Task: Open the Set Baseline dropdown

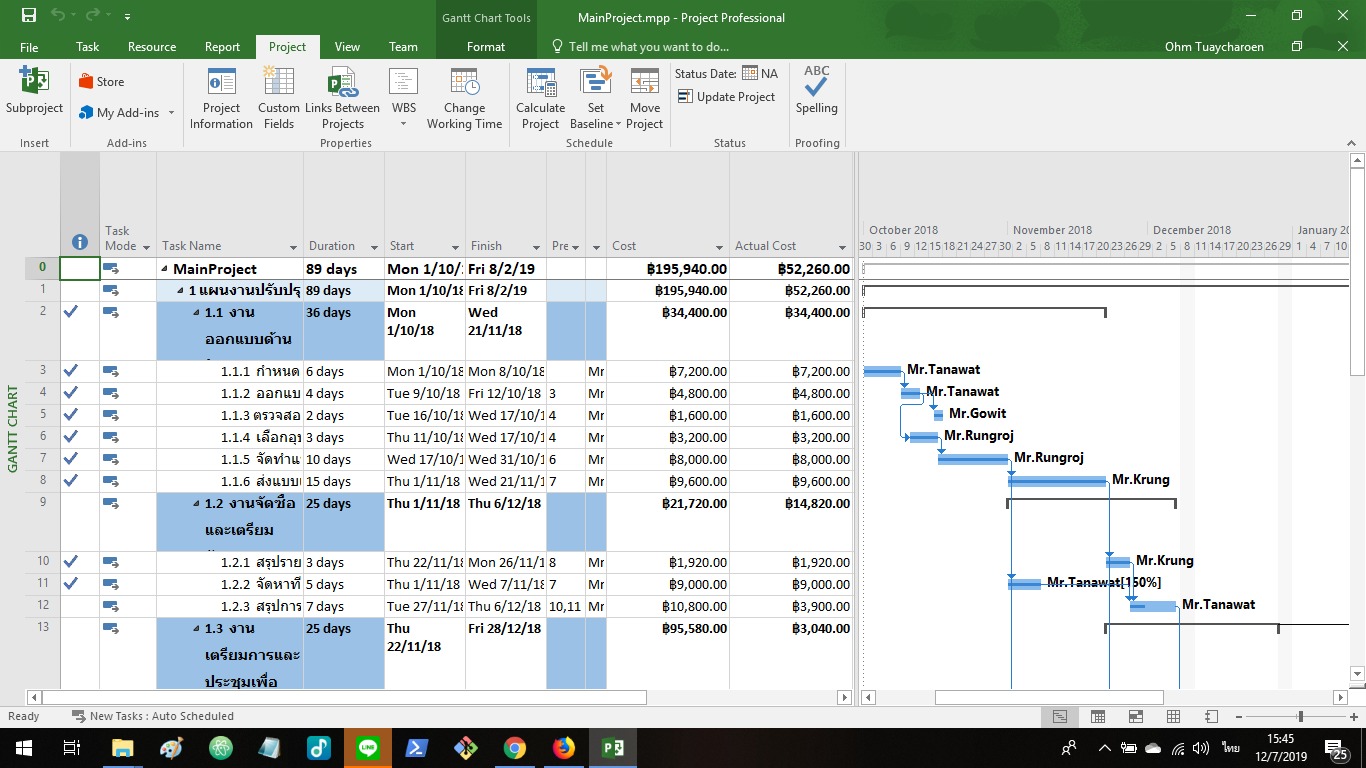Action: [596, 124]
